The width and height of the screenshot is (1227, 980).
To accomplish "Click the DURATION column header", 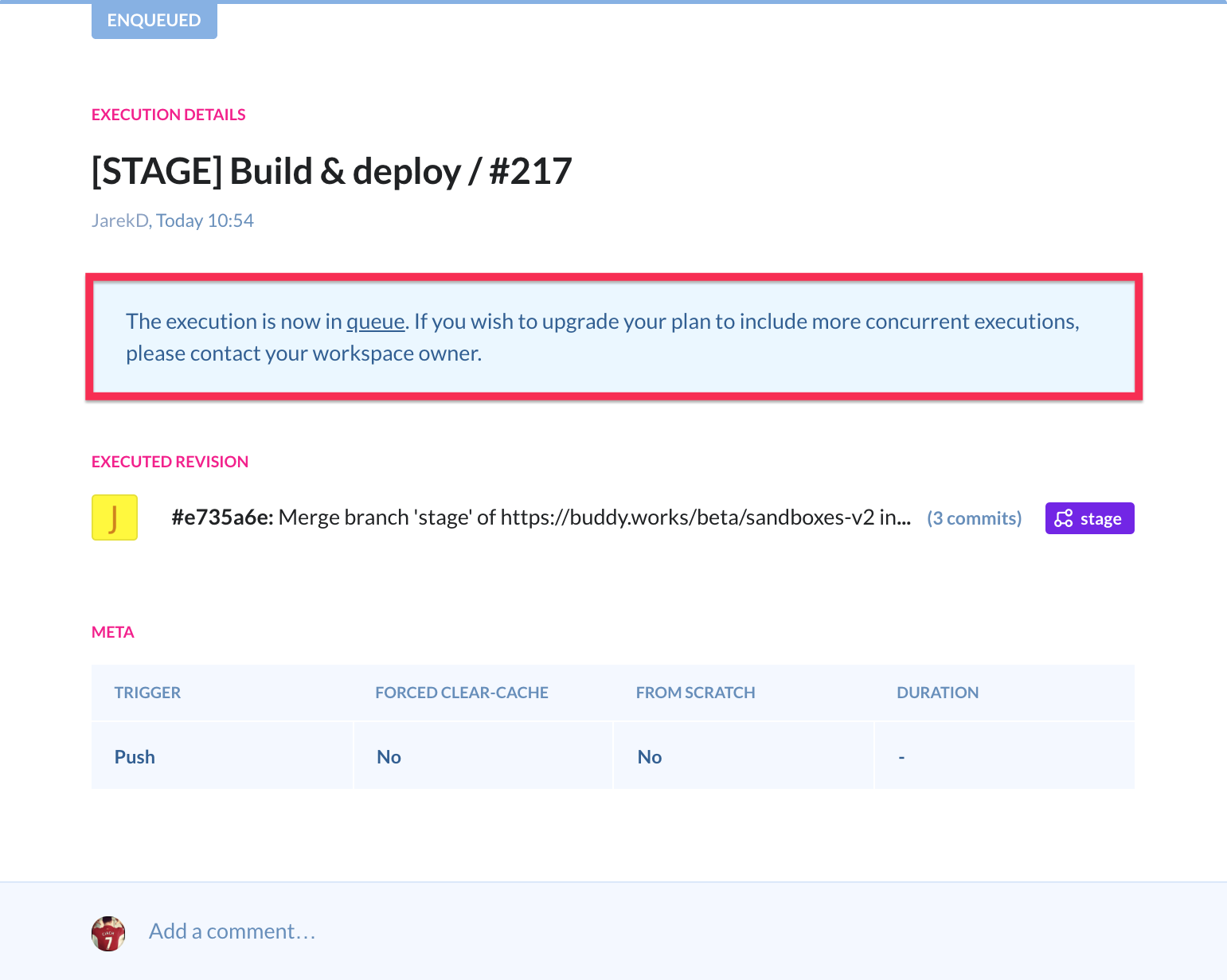I will pos(937,693).
